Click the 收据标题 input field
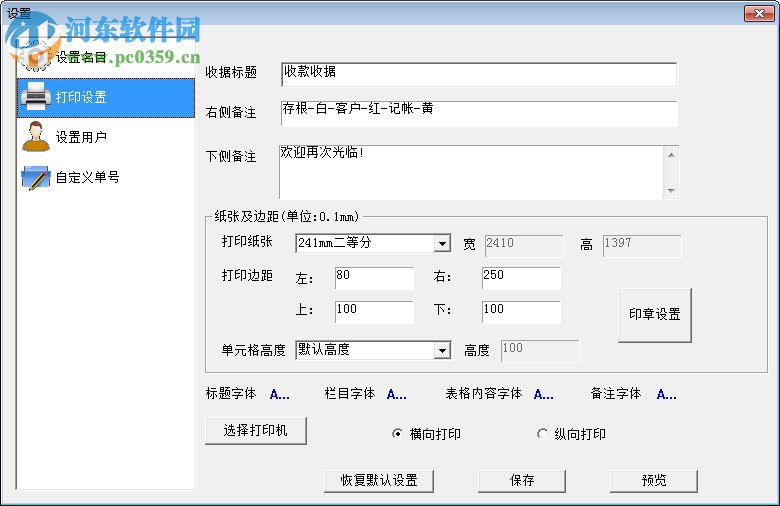780x506 pixels. 479,74
